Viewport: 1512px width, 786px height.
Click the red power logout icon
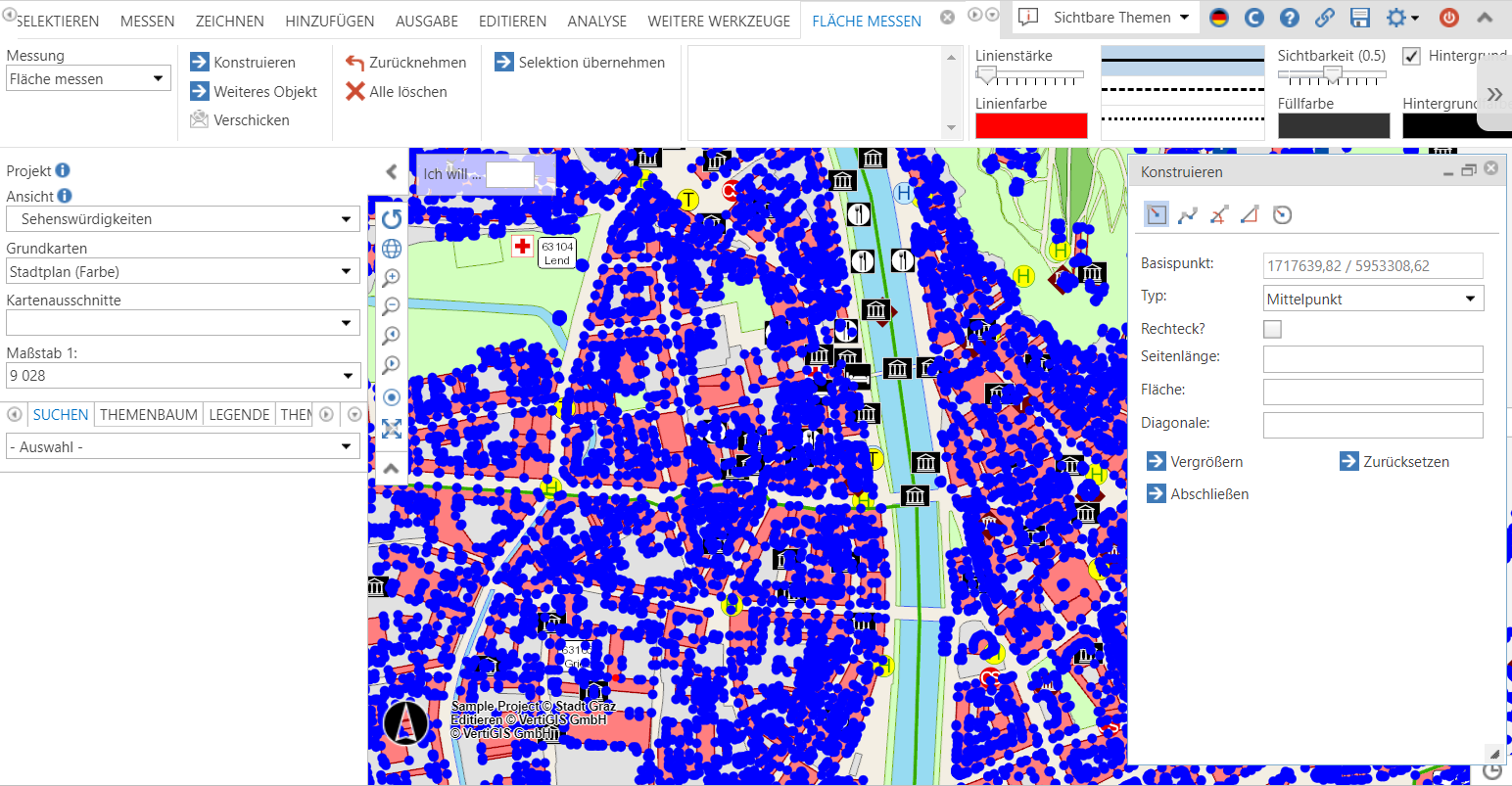pyautogui.click(x=1449, y=18)
